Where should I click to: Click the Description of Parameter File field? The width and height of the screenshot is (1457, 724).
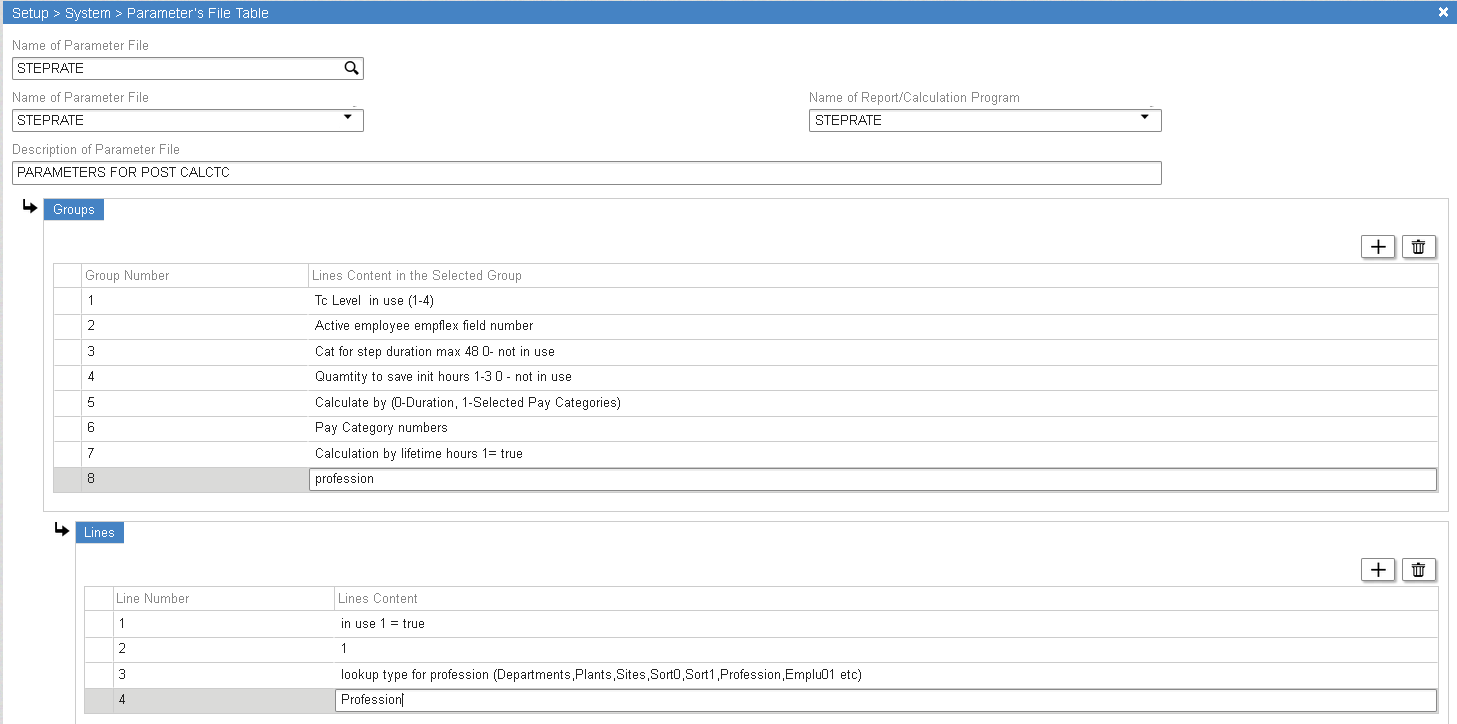point(587,173)
